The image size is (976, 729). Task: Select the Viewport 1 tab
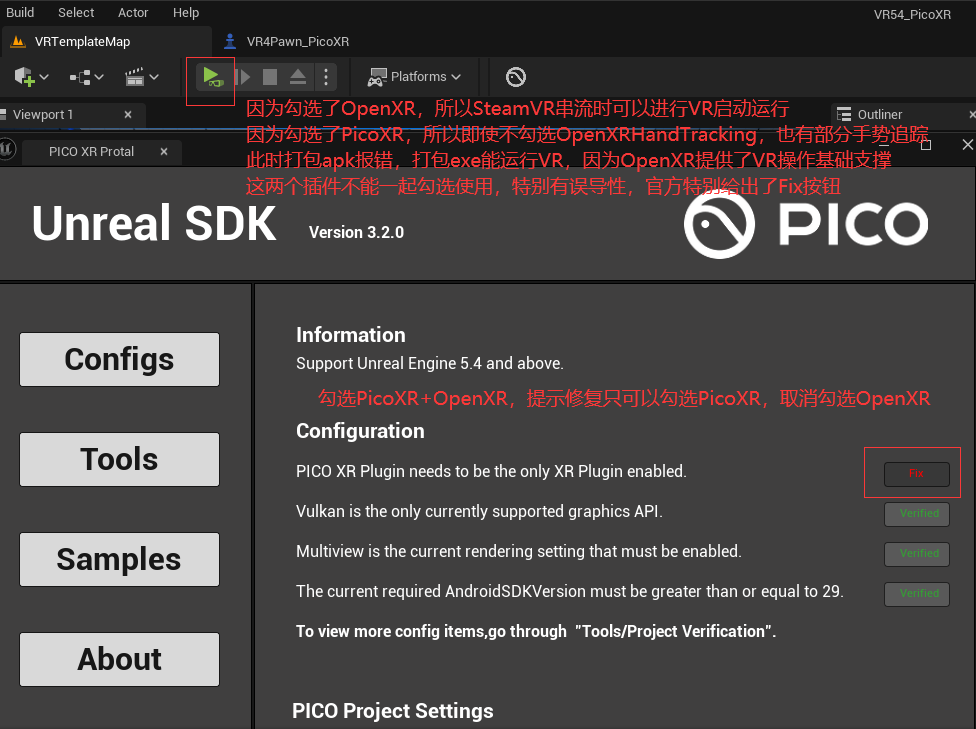pos(43,115)
